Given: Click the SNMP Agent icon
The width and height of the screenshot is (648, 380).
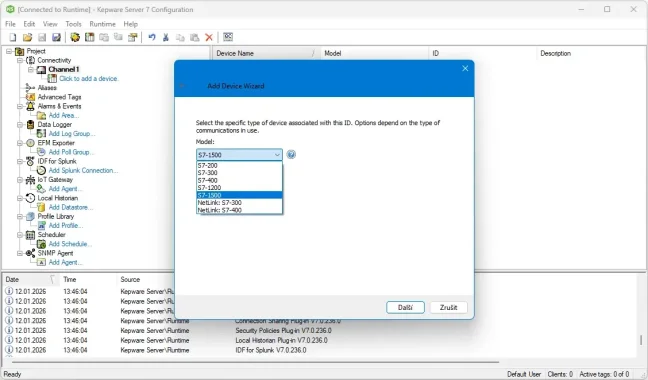Looking at the screenshot, I should [x=30, y=253].
